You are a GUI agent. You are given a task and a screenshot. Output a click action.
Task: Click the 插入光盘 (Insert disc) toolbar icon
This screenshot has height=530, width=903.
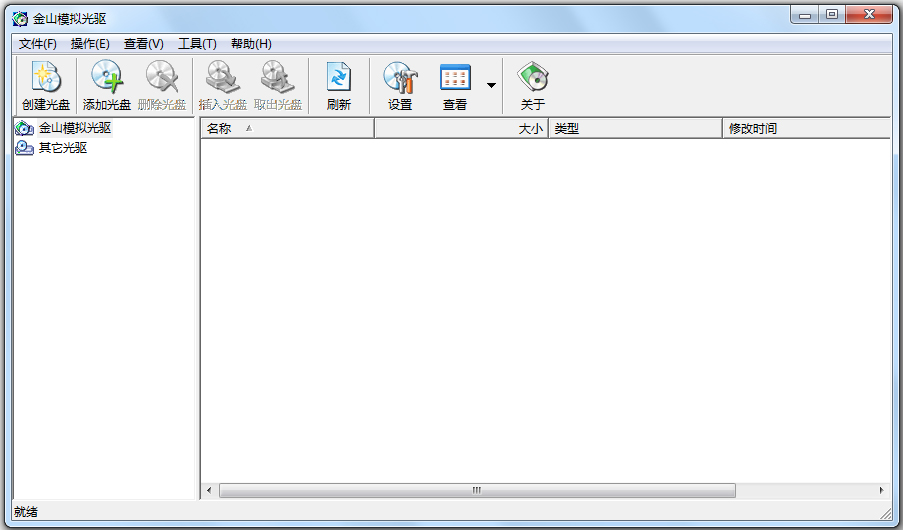[222, 85]
